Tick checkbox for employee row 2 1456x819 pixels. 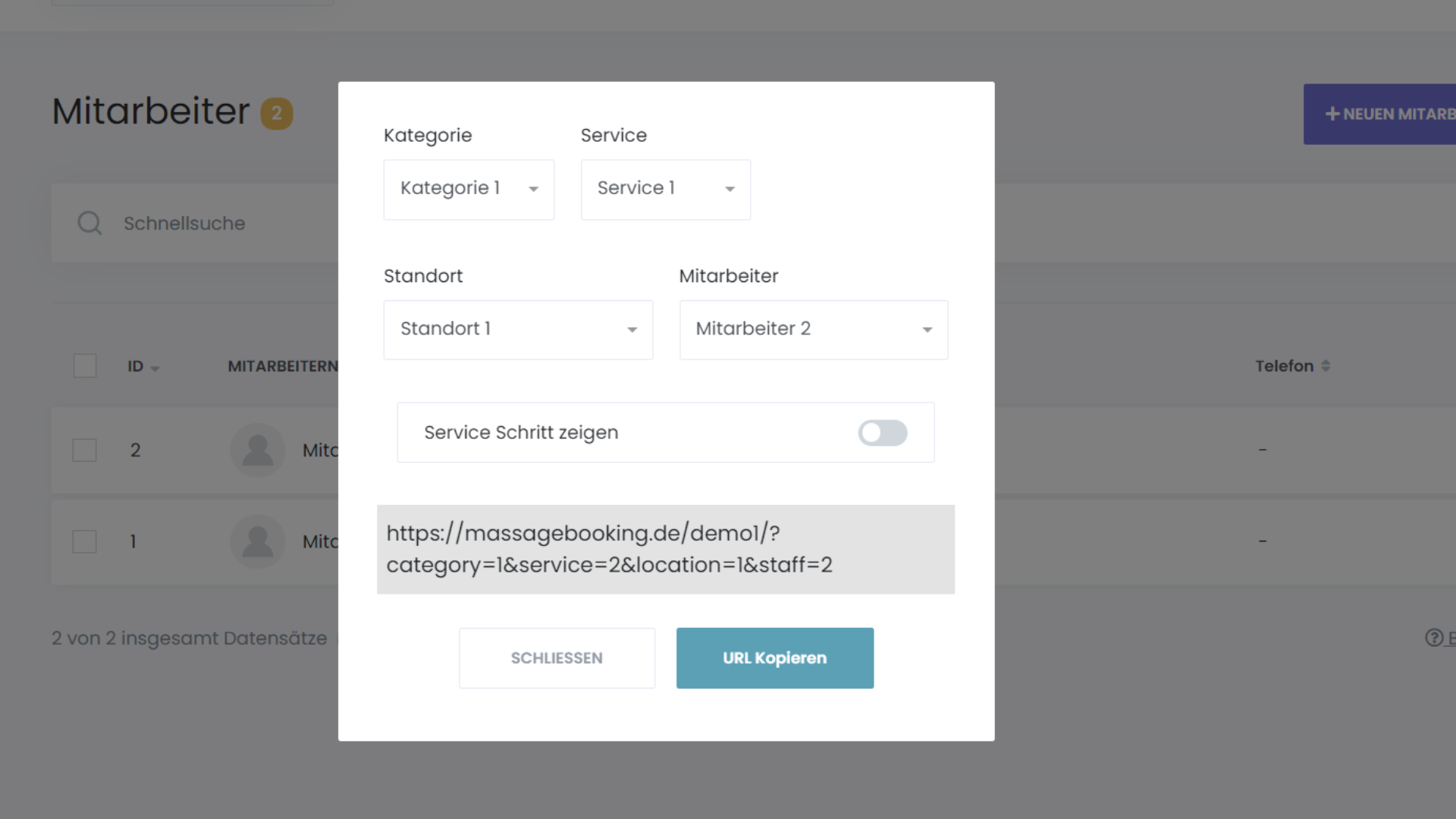(84, 450)
